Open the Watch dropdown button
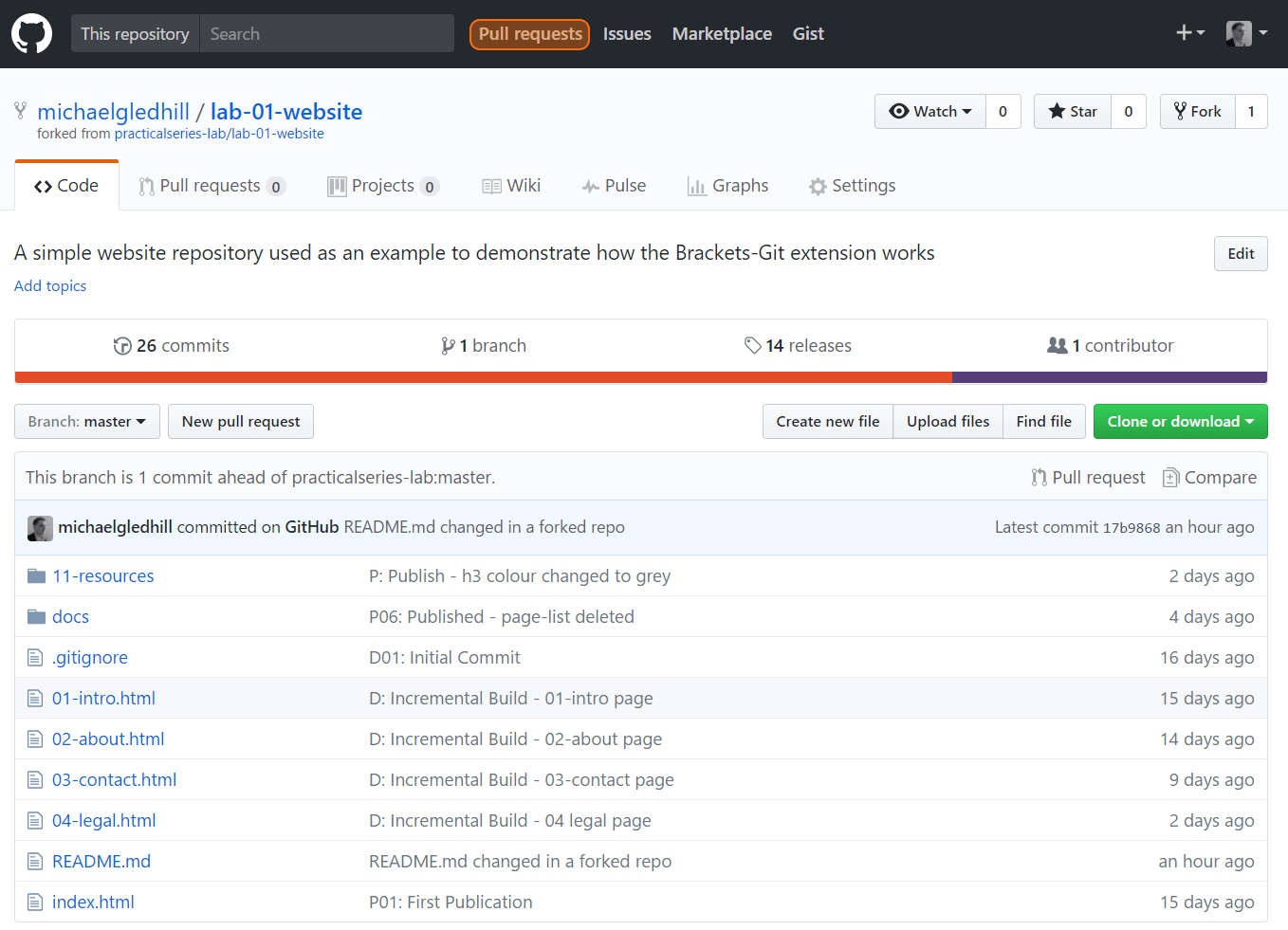 930,111
